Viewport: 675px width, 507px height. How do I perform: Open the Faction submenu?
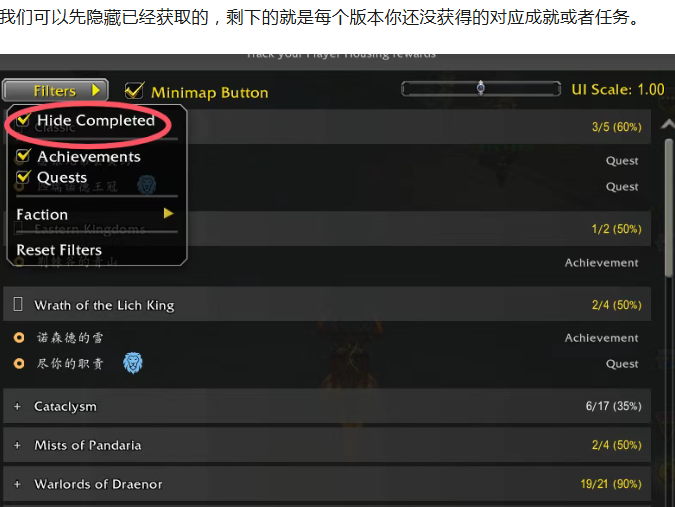point(95,214)
